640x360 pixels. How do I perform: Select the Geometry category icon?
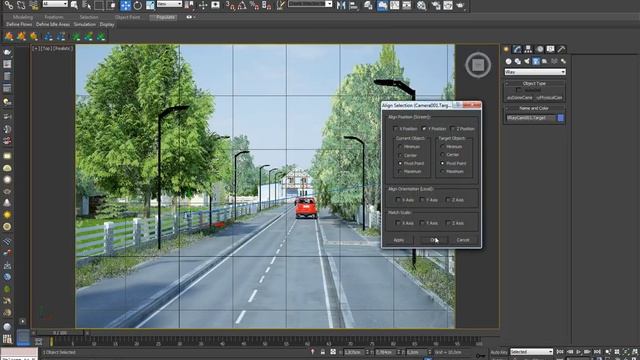508,61
